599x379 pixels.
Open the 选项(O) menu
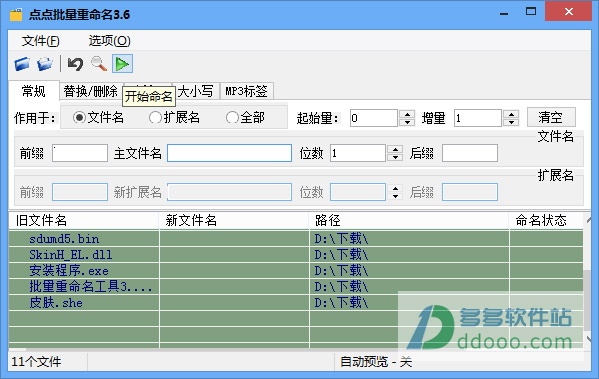109,40
